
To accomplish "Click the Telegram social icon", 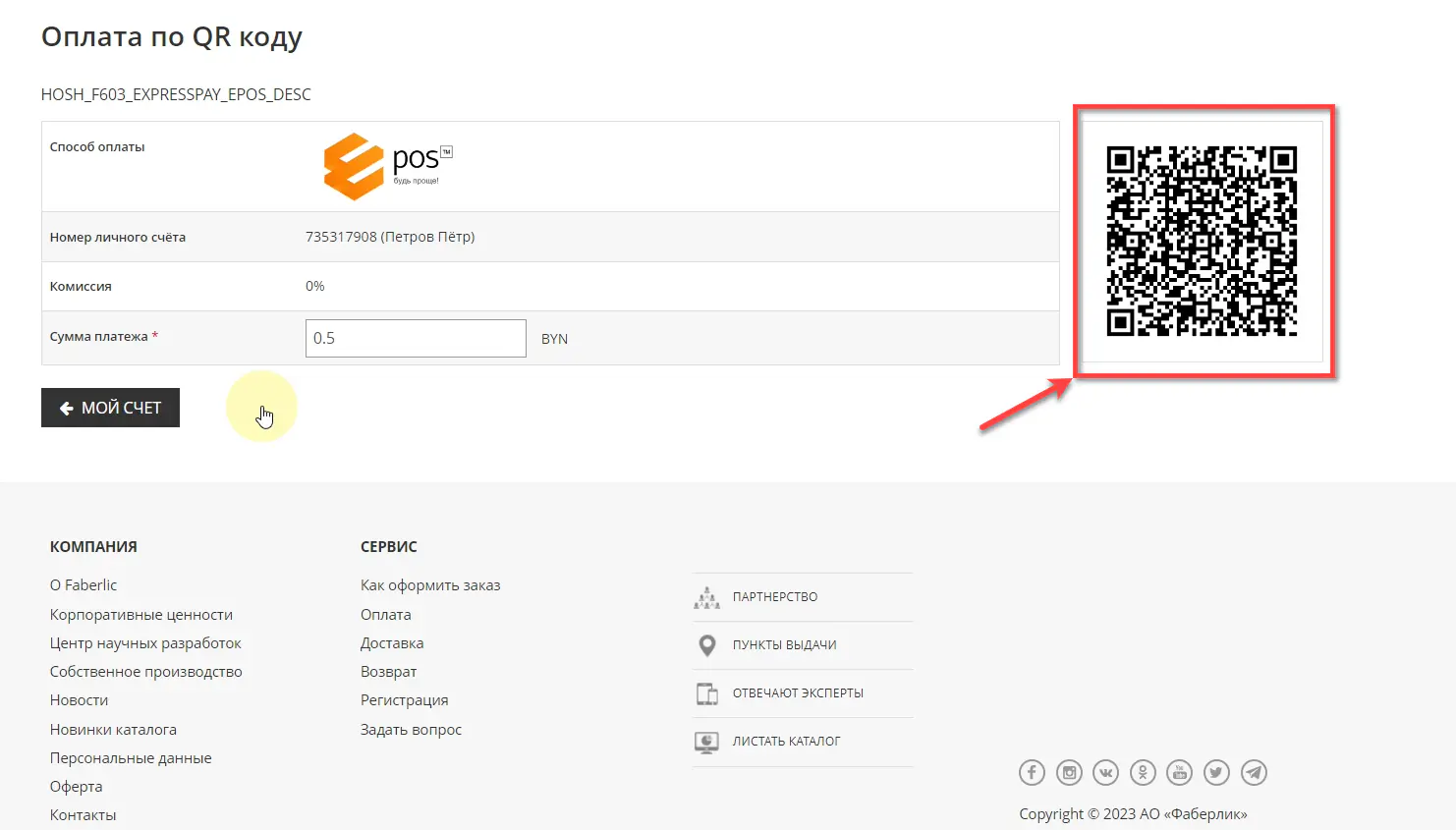I will click(x=1254, y=772).
